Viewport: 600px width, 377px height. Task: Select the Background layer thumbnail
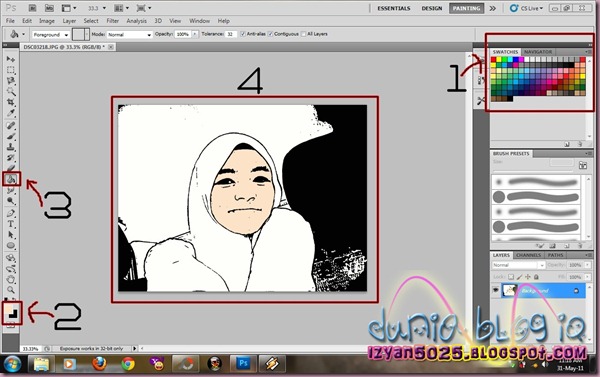click(510, 291)
